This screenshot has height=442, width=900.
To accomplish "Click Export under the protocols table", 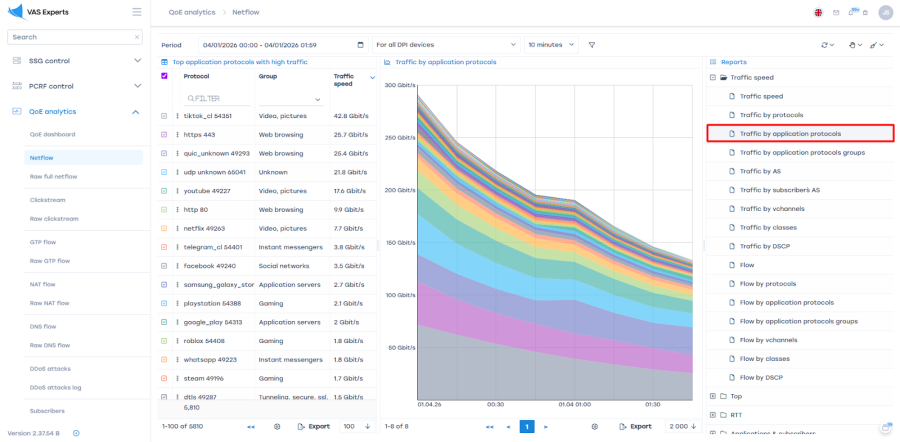I will coord(313,426).
